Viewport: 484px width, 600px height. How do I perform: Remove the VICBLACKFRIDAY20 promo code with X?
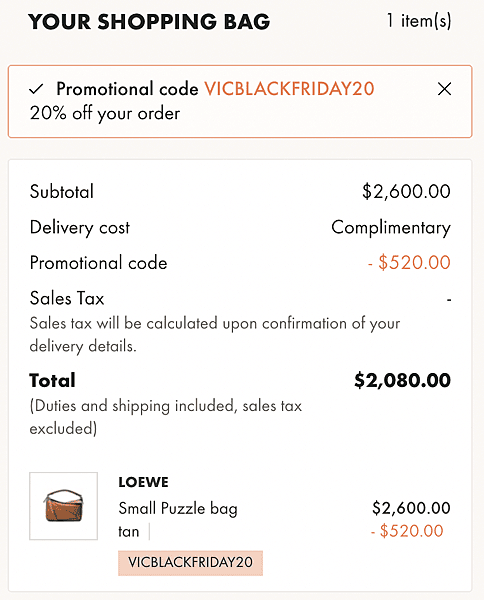point(444,89)
